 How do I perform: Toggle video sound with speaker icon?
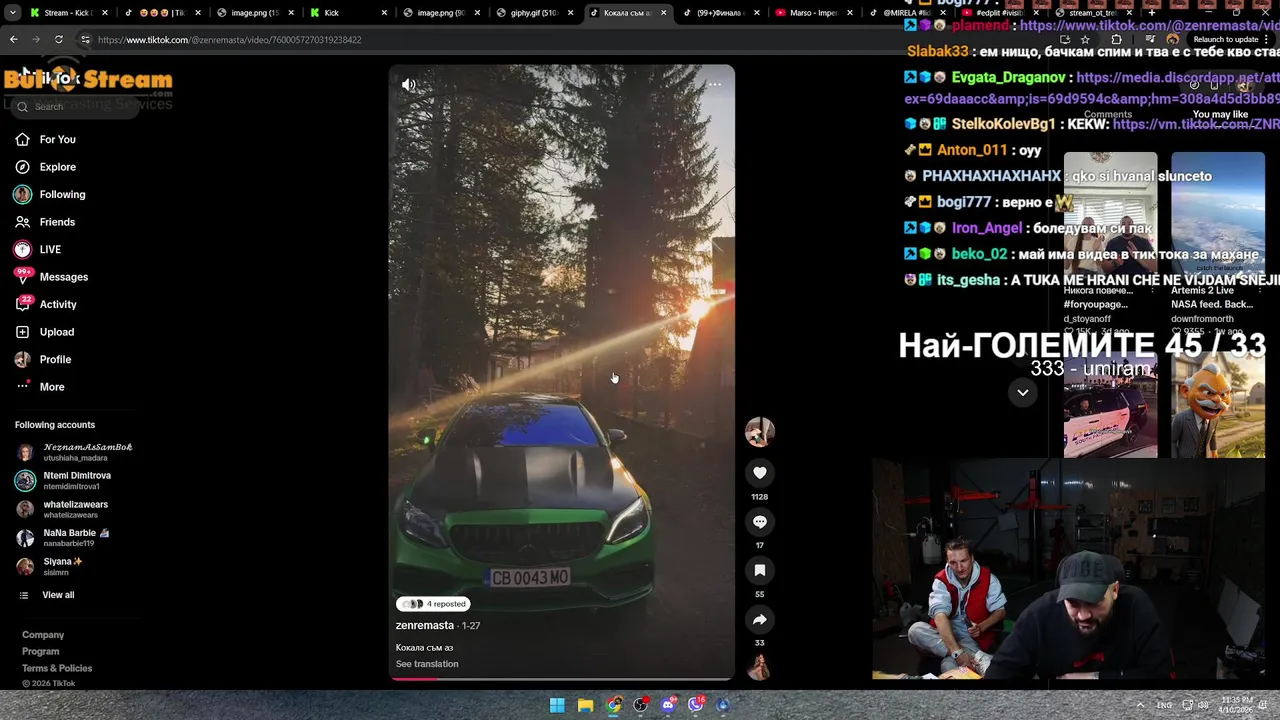[x=408, y=85]
